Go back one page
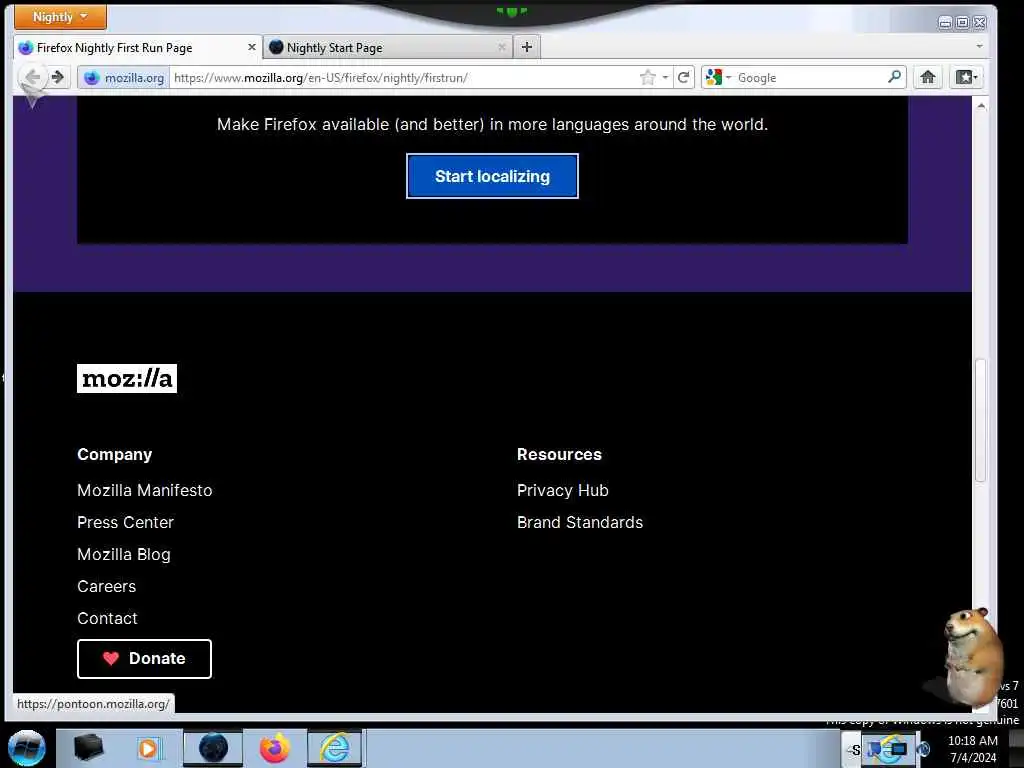 (x=32, y=77)
